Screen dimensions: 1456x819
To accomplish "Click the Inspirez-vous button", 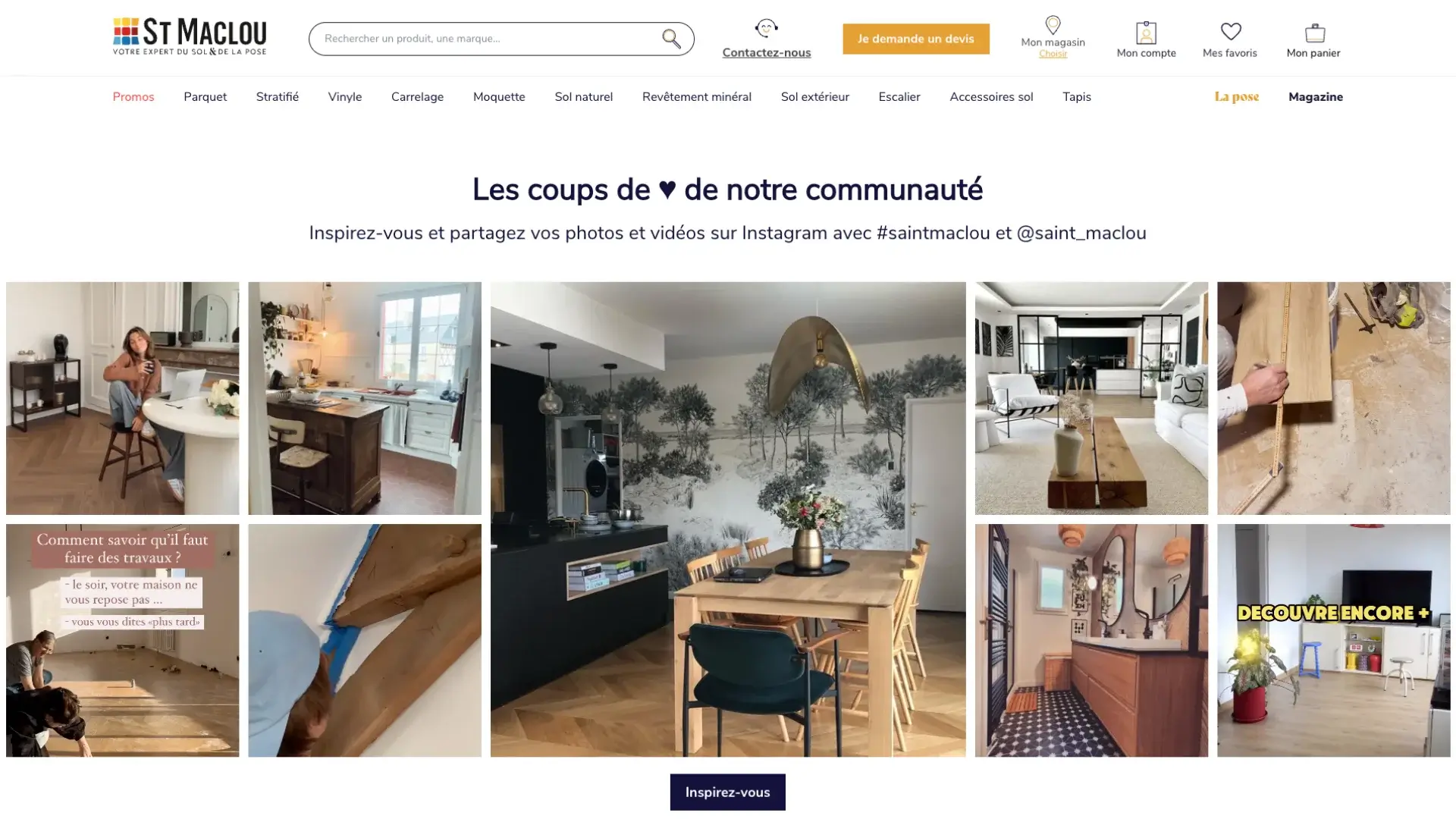I will (727, 792).
